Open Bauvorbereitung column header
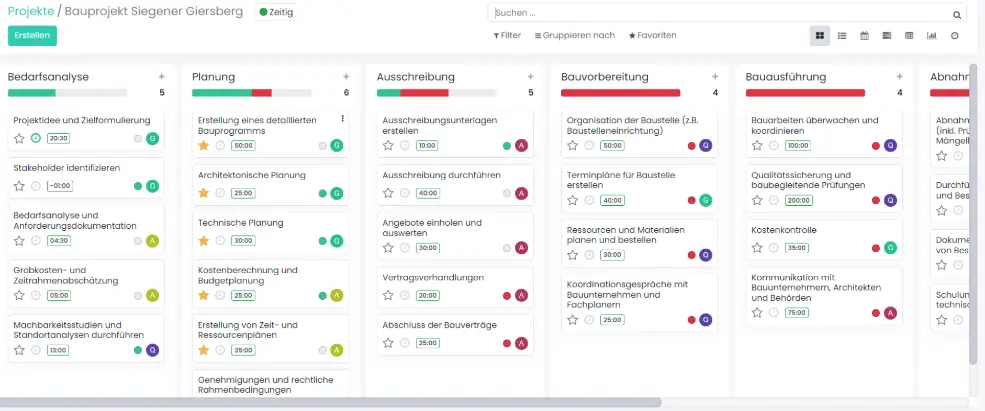This screenshot has width=985, height=411. (605, 77)
